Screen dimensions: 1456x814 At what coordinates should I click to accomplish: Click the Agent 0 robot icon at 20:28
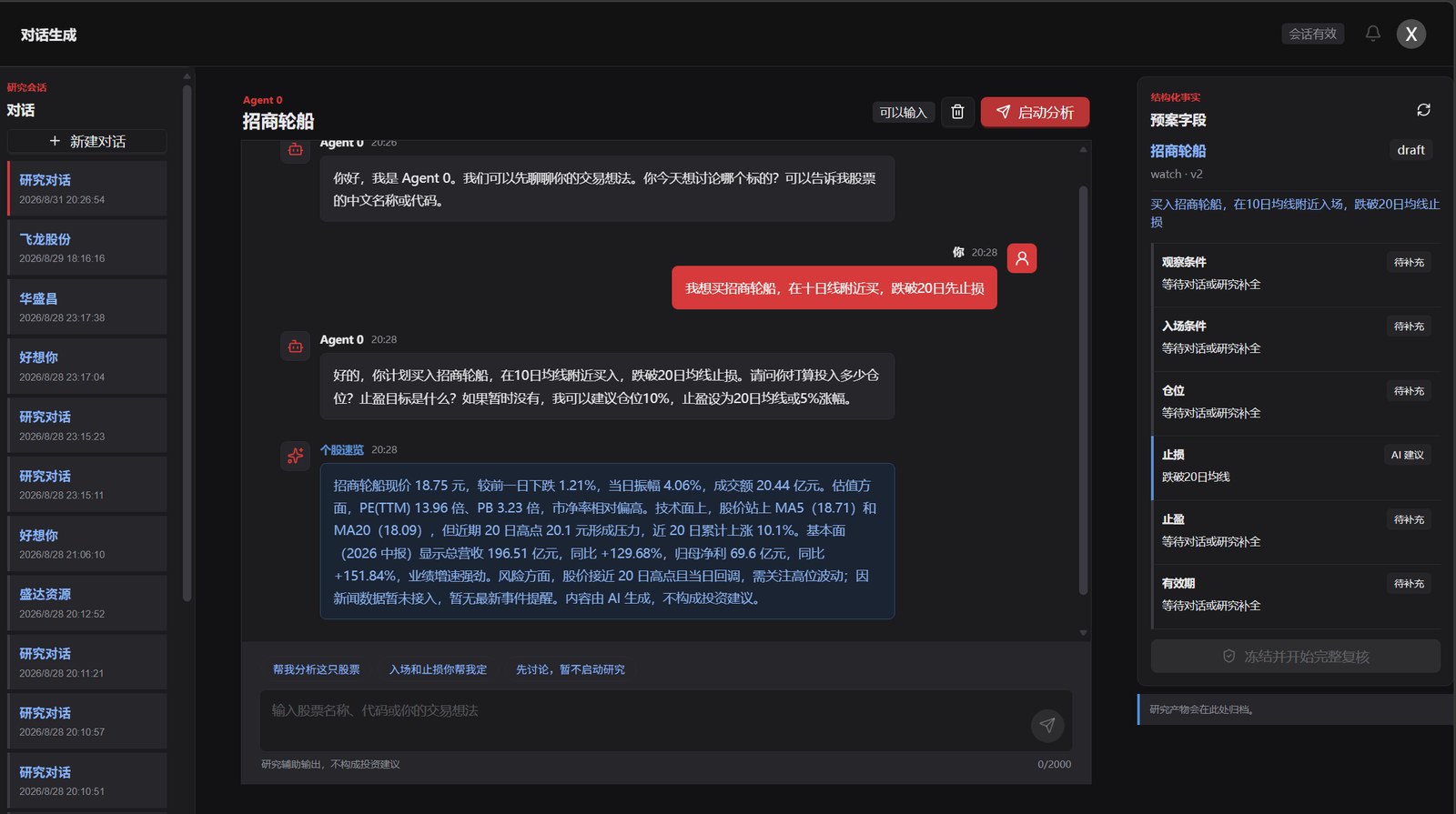[296, 346]
